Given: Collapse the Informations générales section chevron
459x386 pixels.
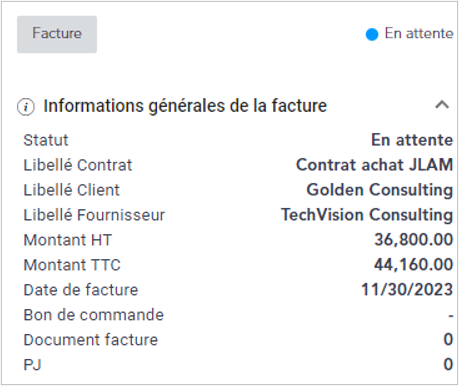Looking at the screenshot, I should tap(442, 105).
